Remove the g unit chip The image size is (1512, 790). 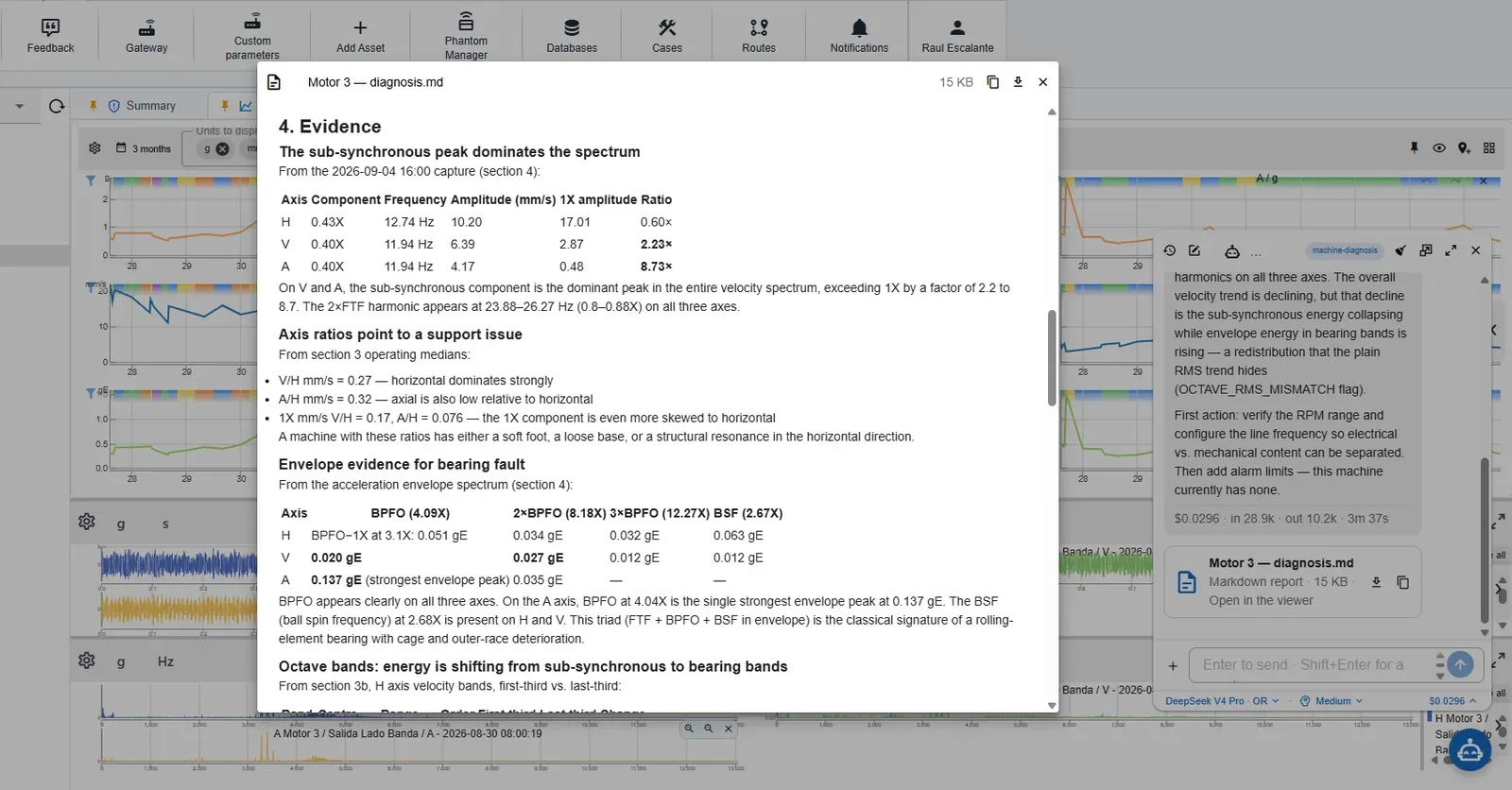pos(222,148)
